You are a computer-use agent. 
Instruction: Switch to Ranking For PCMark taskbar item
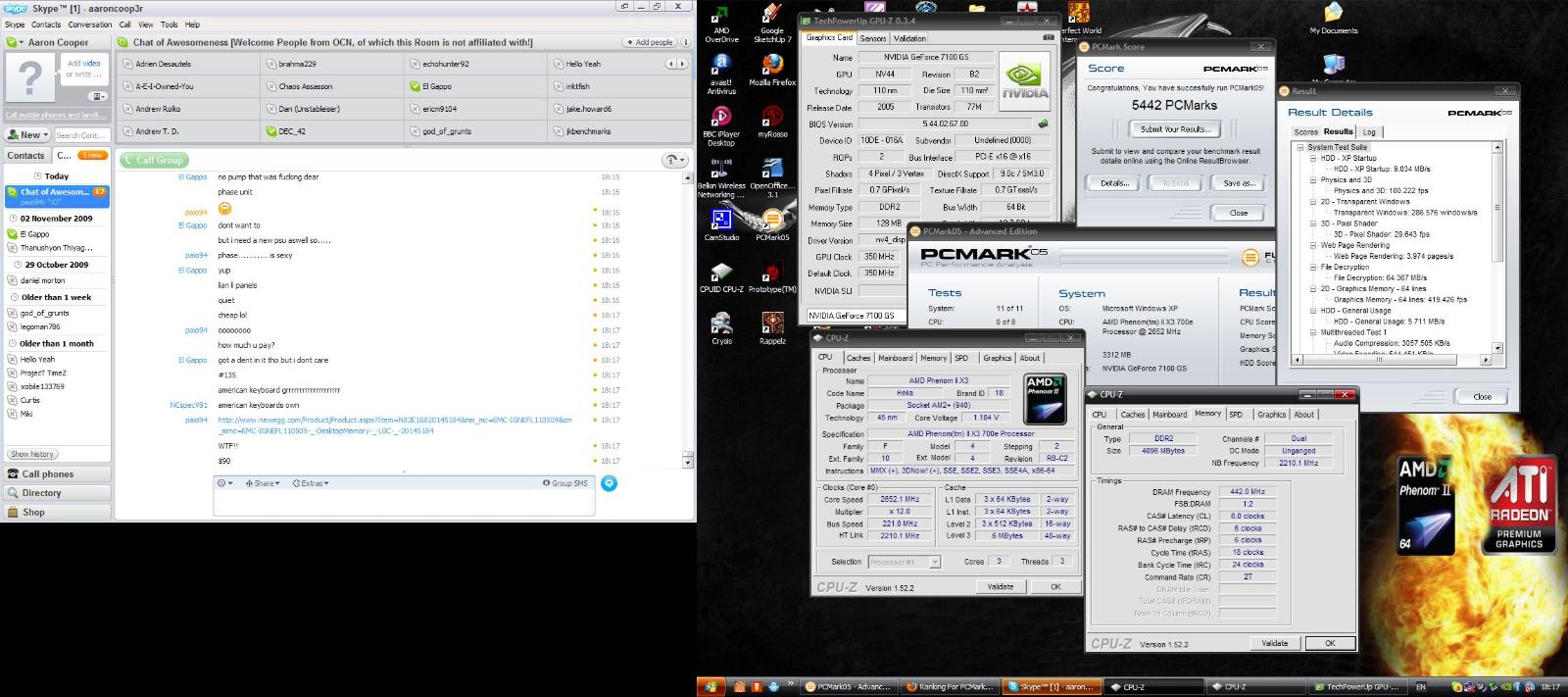pyautogui.click(x=951, y=686)
